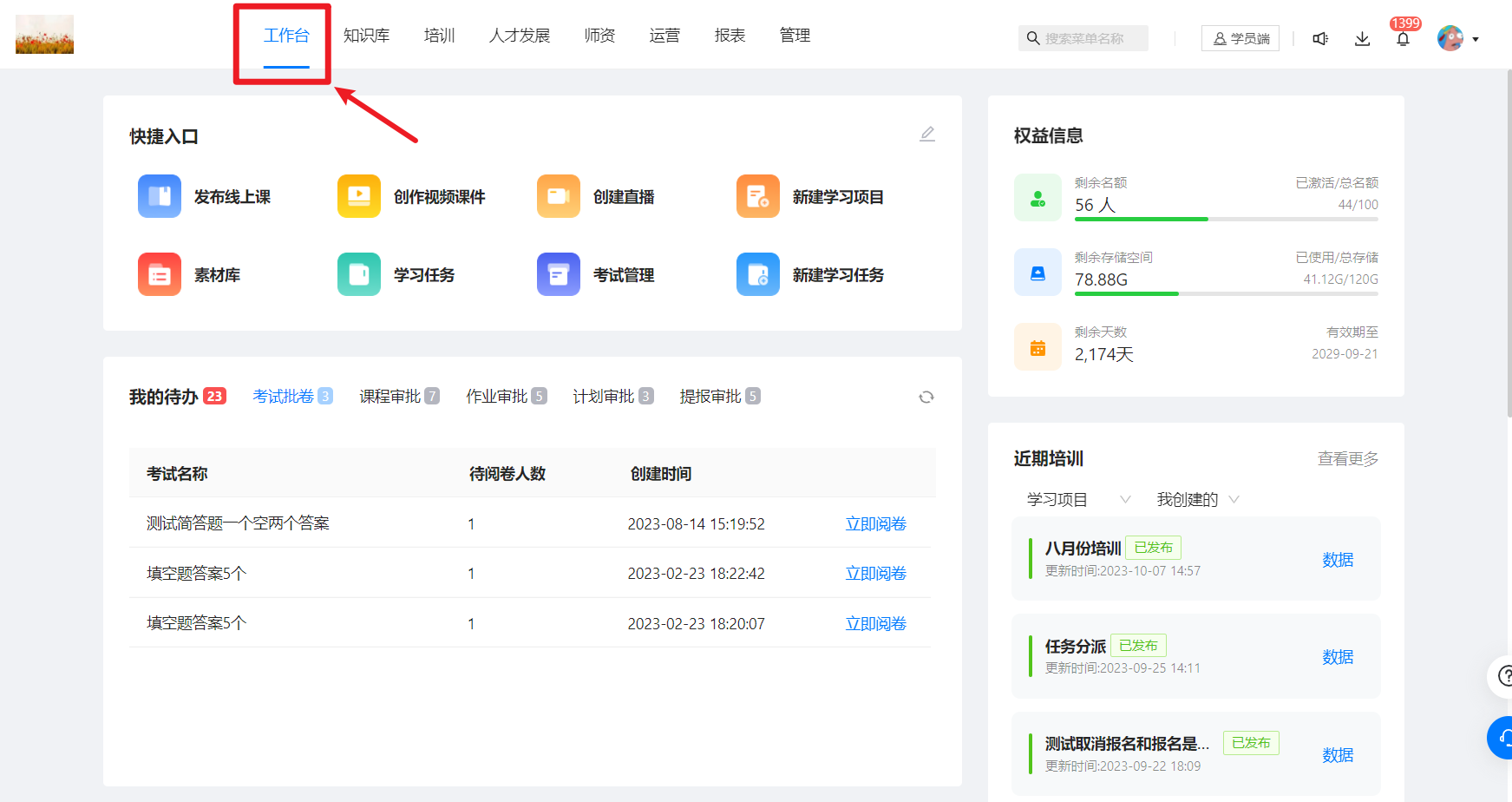Viewport: 1512px width, 802px height.
Task: Open the 学习项目 filter dropdown
Action: pyautogui.click(x=1079, y=499)
